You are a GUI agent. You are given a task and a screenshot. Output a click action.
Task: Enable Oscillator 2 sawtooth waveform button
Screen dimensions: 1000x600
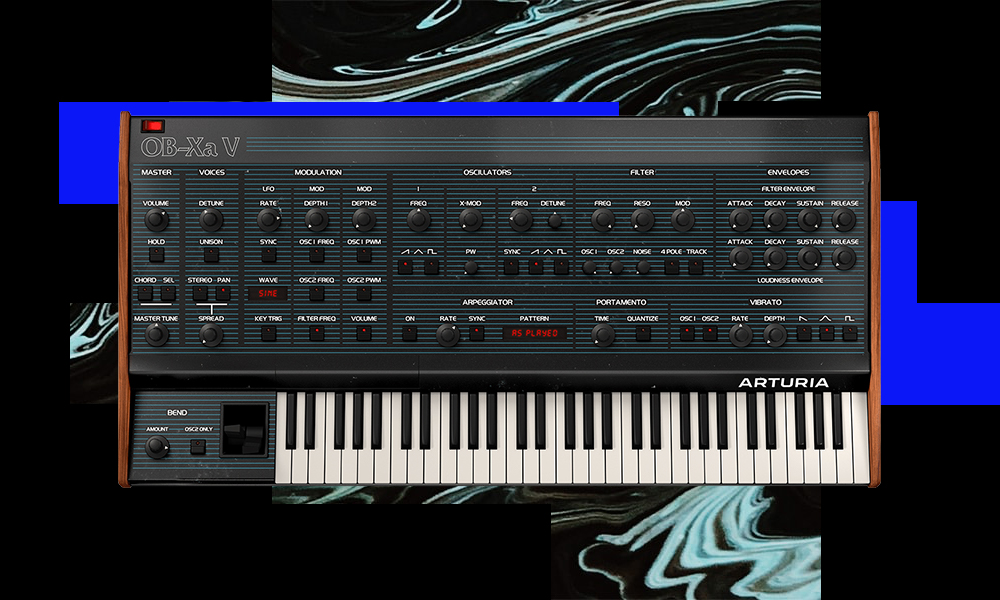point(536,267)
